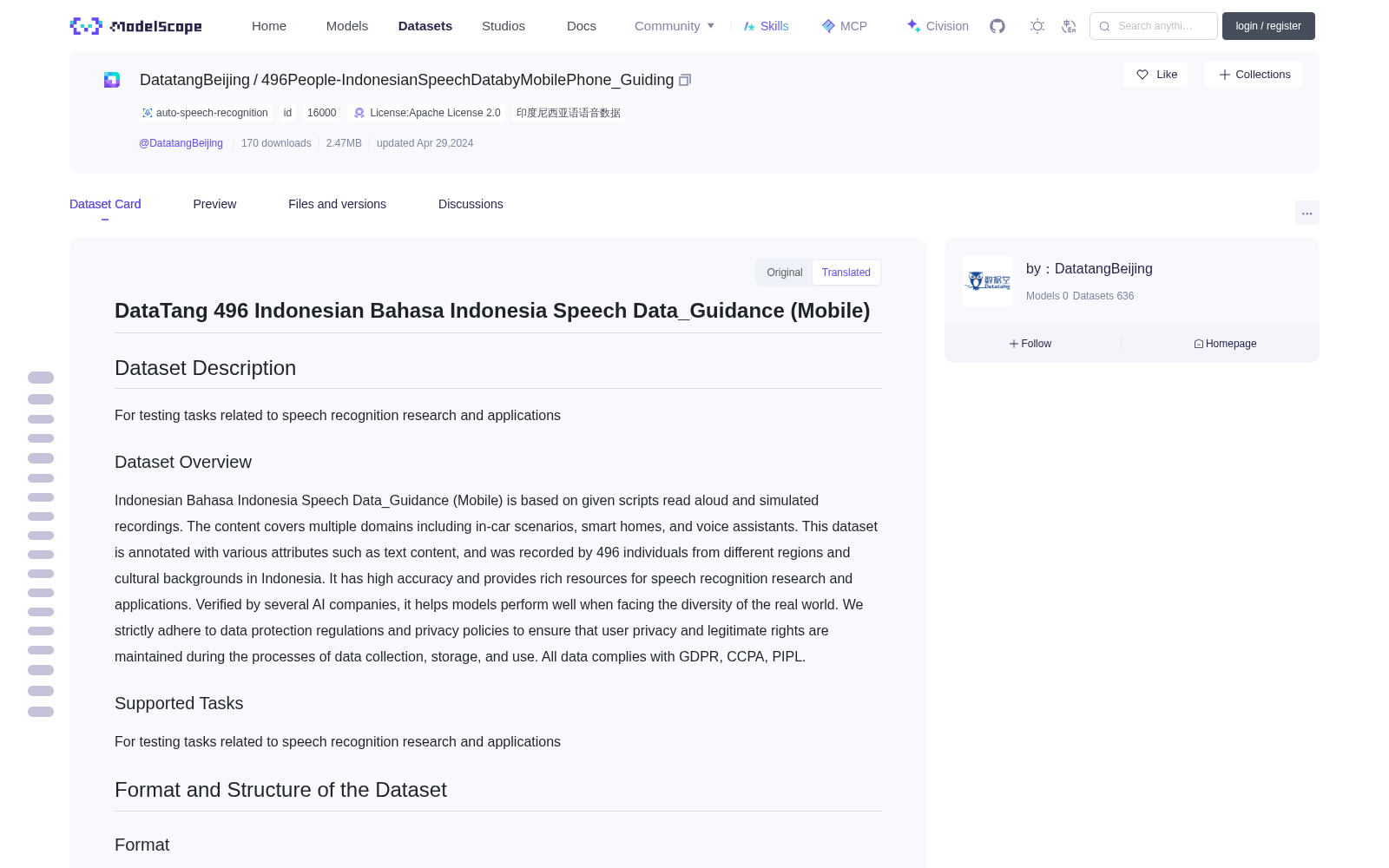The width and height of the screenshot is (1389, 868).
Task: Click the updated Apr 29,2024 text
Action: [425, 143]
